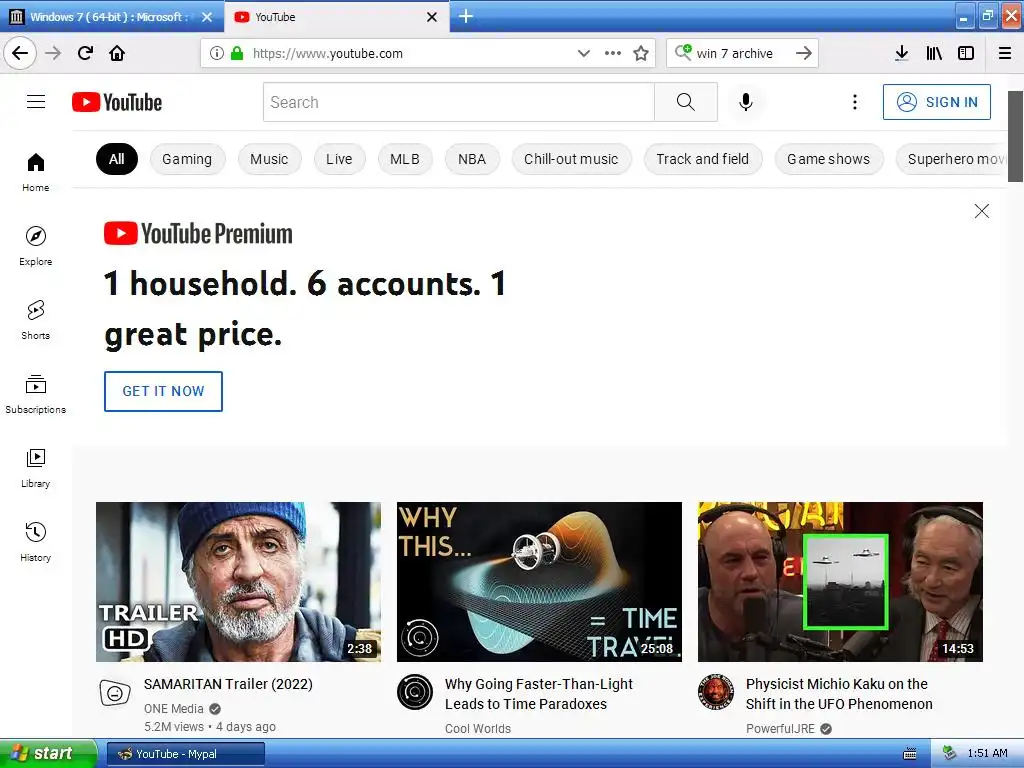Screen dimensions: 1024x768
Task: Select the Track and field chip
Action: 703,159
